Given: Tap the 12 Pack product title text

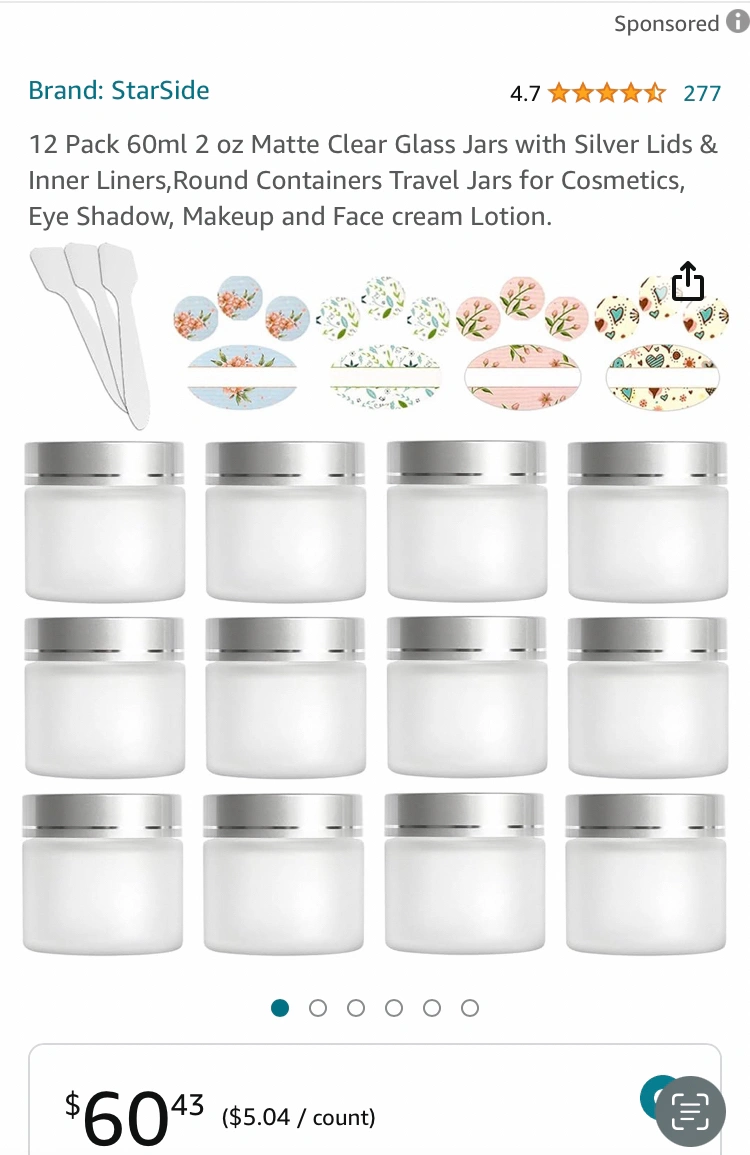Looking at the screenshot, I should (x=373, y=180).
